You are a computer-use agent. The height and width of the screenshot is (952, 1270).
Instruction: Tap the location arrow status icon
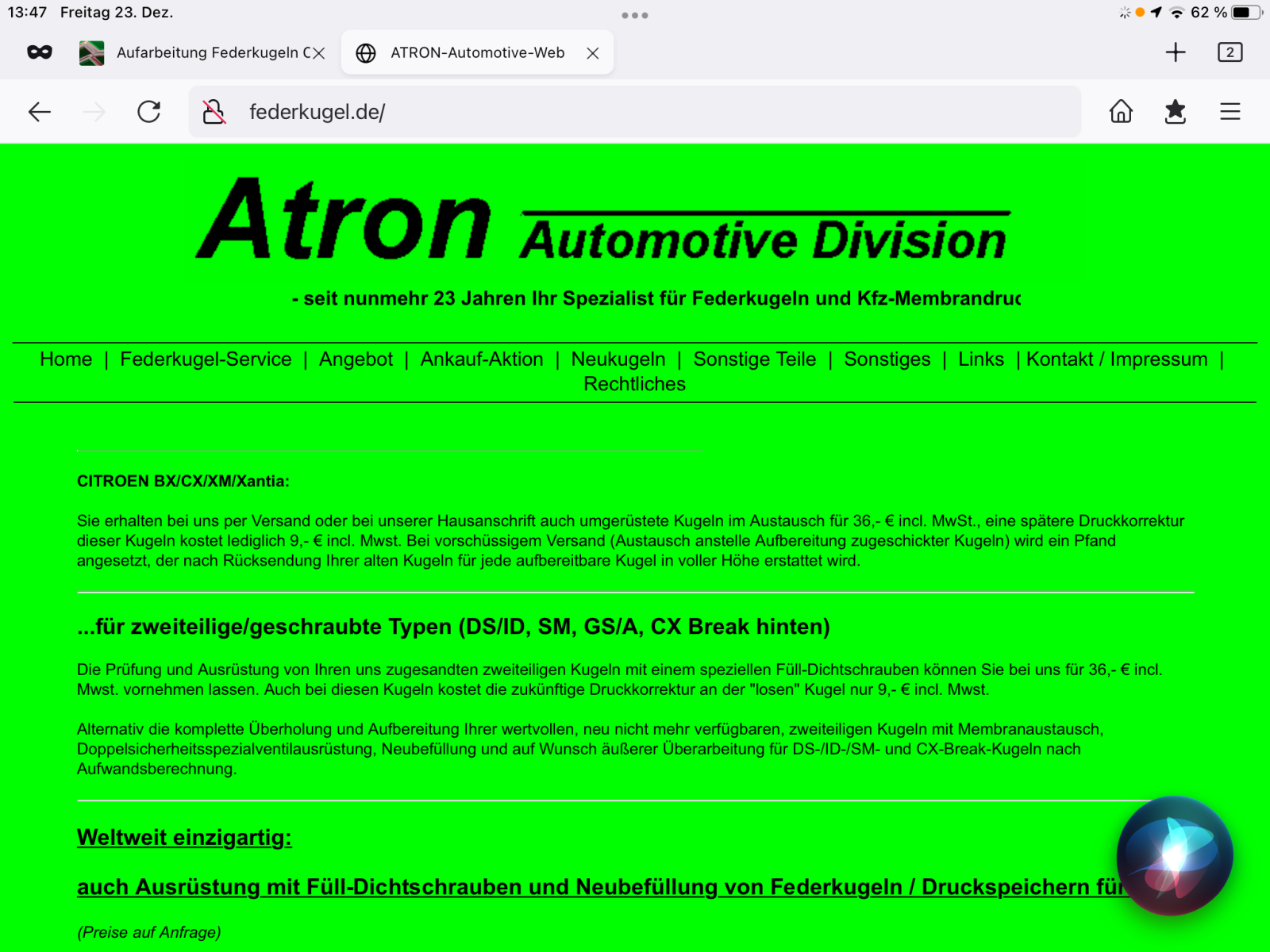tap(1156, 13)
